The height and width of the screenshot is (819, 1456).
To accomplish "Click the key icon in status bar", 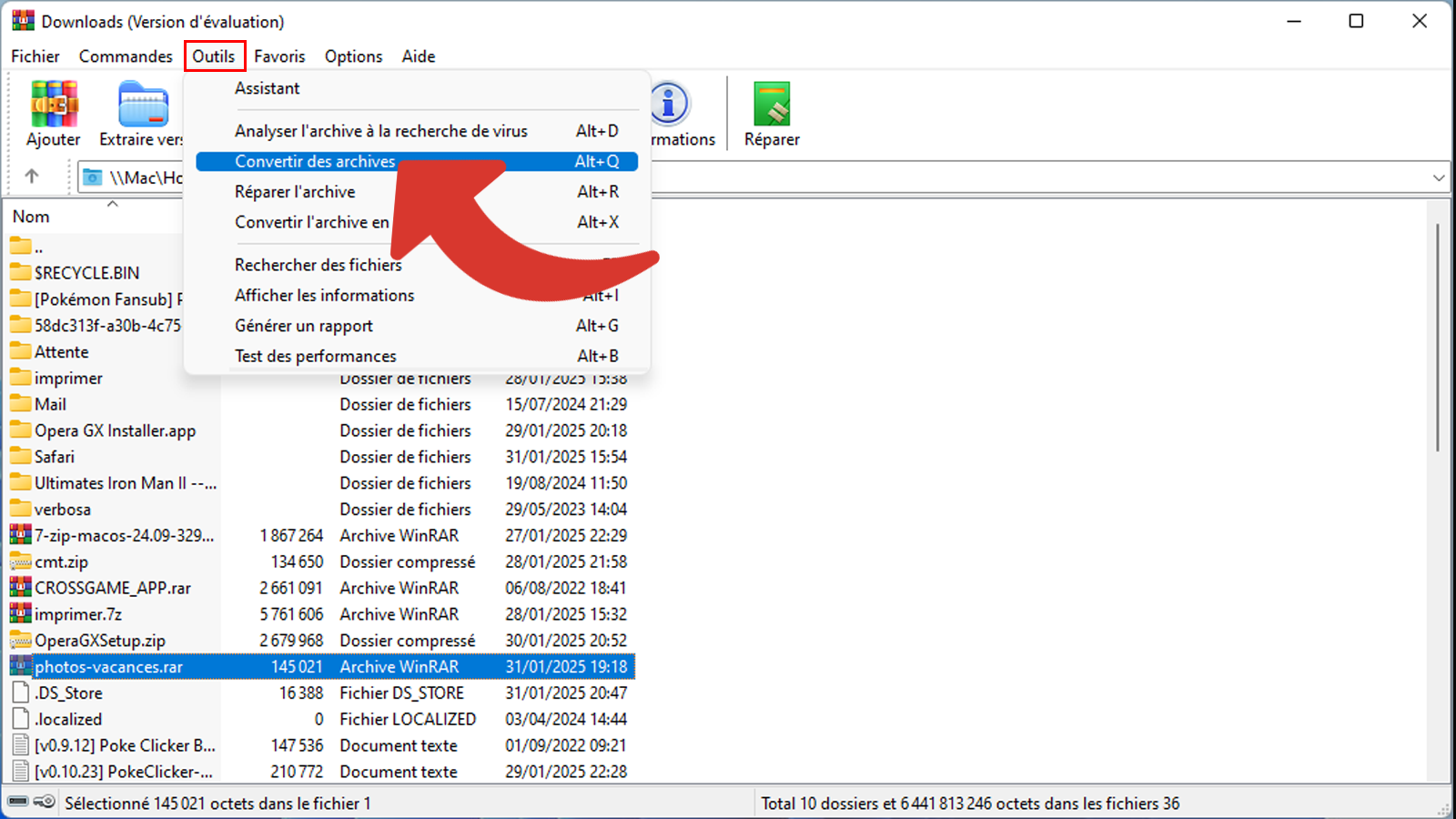I will pos(44,802).
